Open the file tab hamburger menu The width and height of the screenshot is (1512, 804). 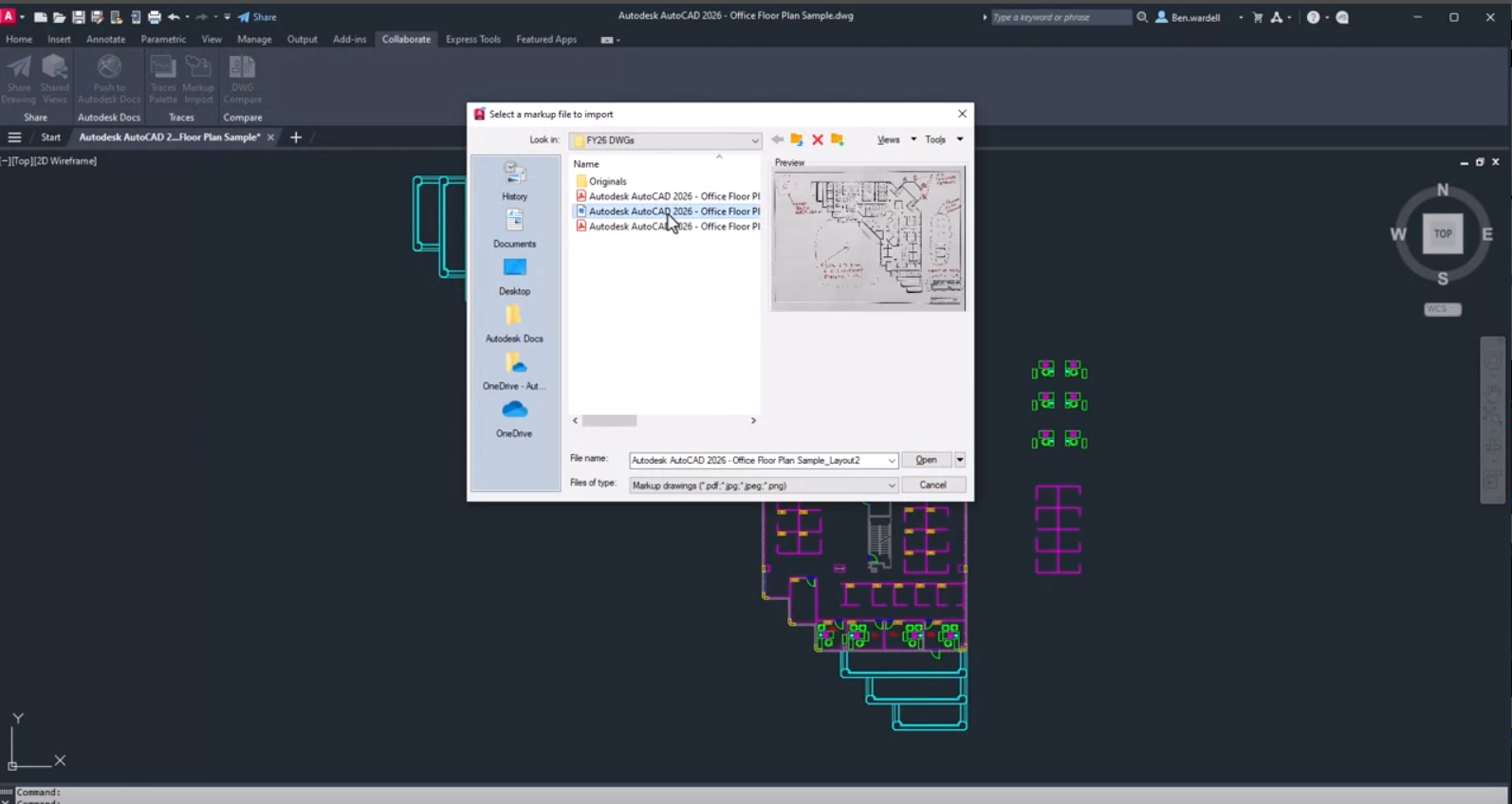pyautogui.click(x=14, y=137)
